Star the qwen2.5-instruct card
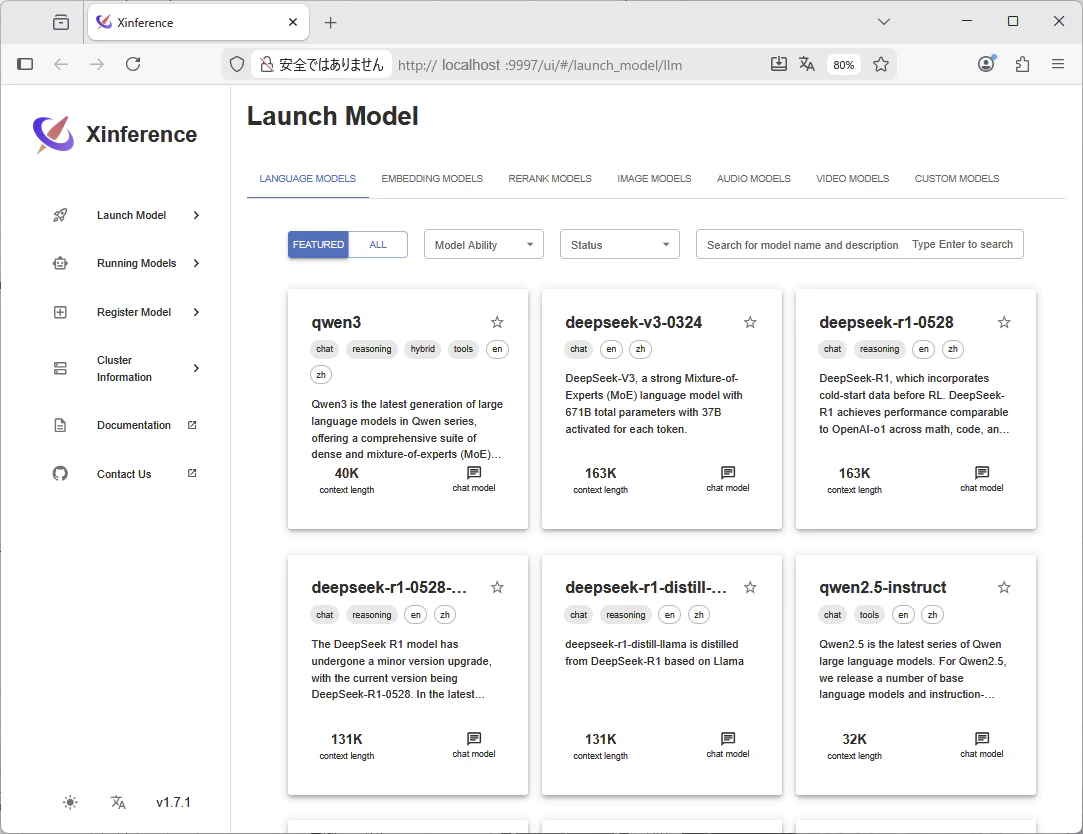Image resolution: width=1083 pixels, height=834 pixels. pos(1004,587)
